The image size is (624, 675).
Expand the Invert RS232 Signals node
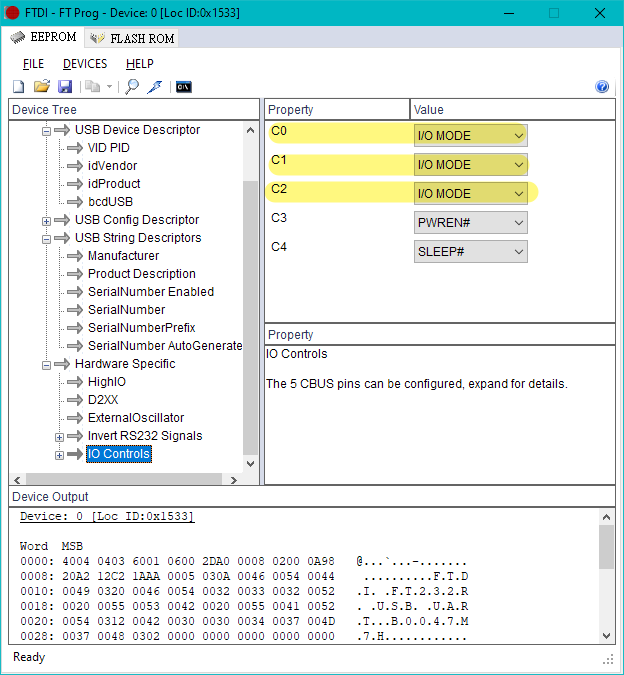(x=59, y=436)
